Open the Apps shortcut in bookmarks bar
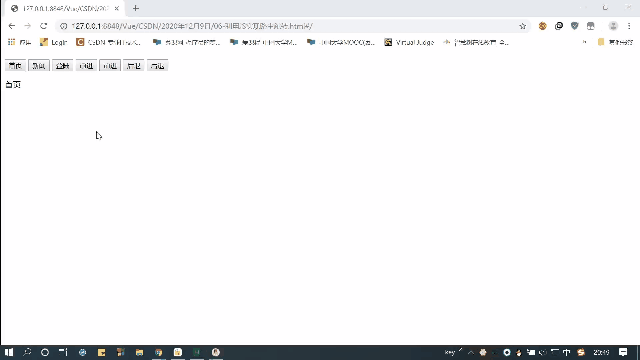The width and height of the screenshot is (640, 360). click(19, 42)
